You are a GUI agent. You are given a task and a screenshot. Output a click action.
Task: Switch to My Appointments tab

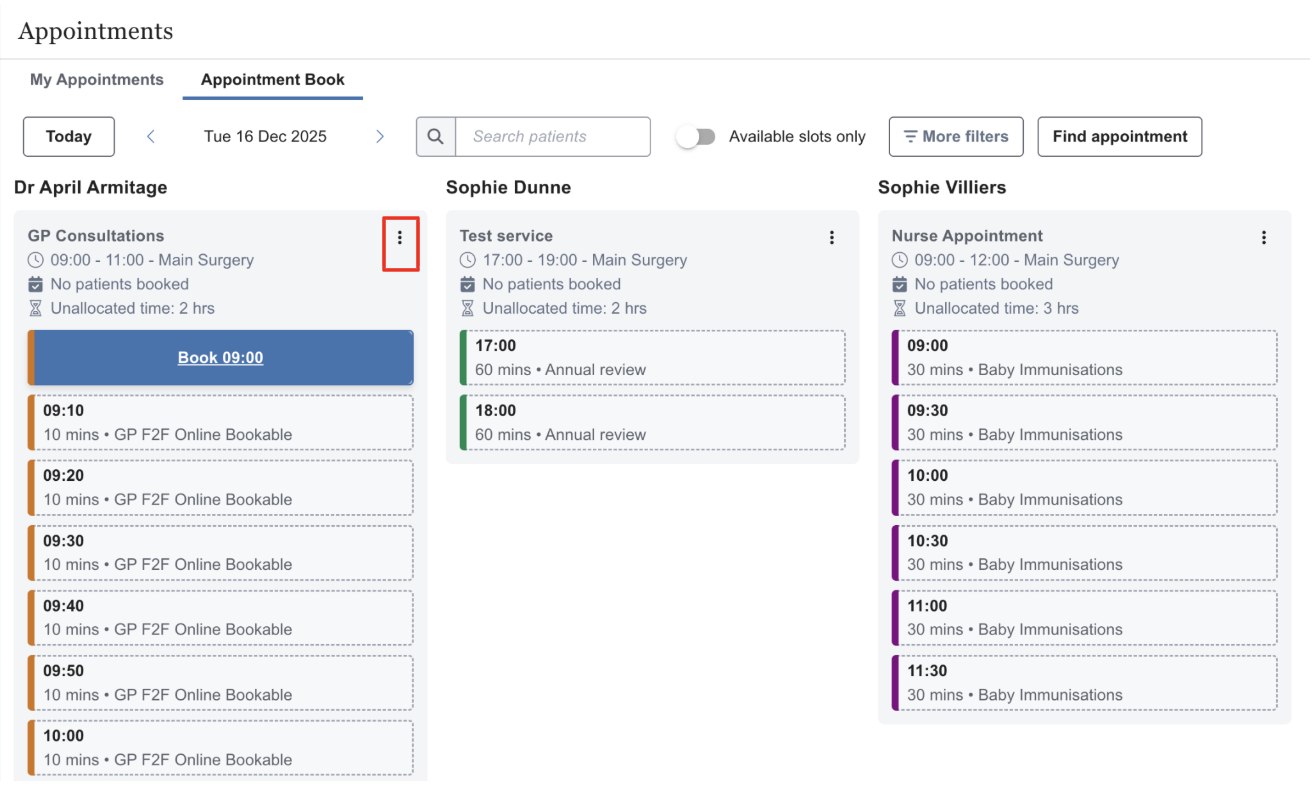pyautogui.click(x=97, y=80)
